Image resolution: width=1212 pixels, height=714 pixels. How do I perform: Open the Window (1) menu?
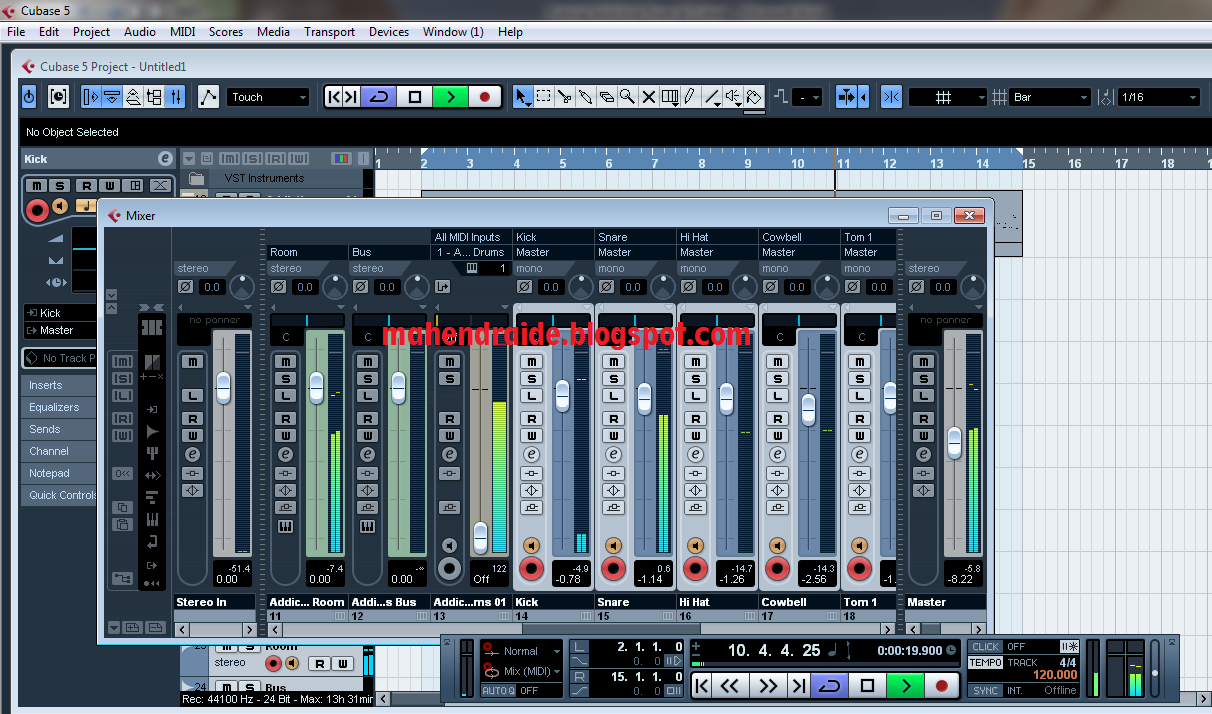point(453,32)
